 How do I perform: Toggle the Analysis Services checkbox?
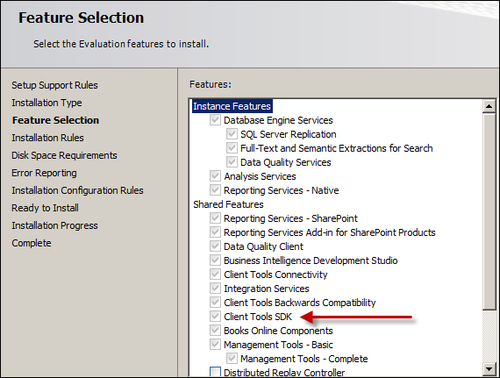pos(215,176)
